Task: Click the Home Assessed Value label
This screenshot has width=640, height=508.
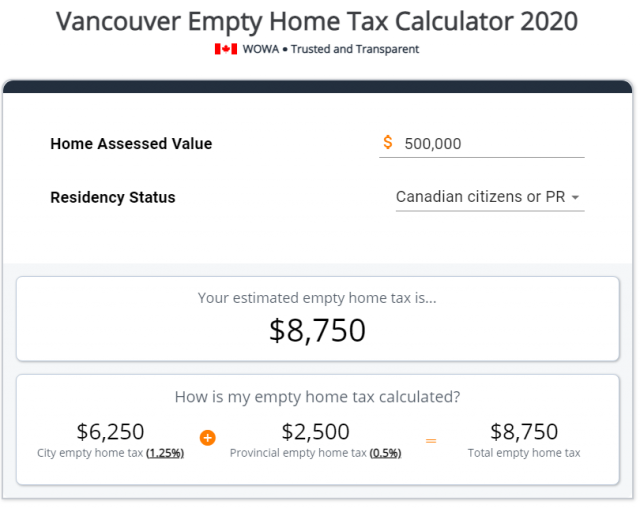Action: (x=131, y=144)
